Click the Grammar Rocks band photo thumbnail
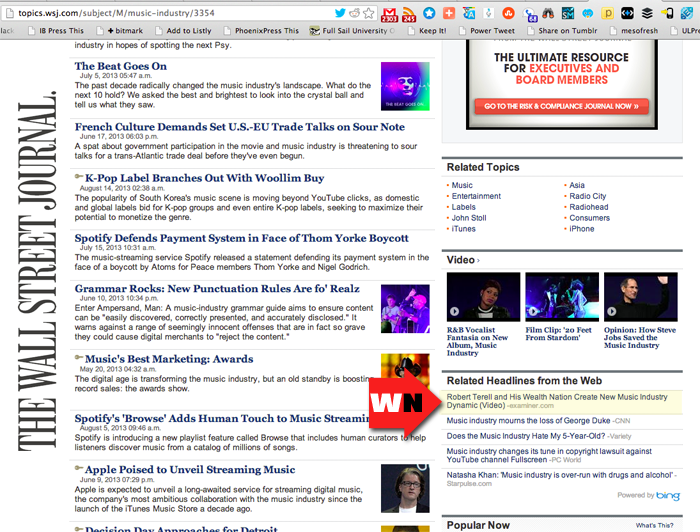Screen dimensions: 700x532 coord(405,309)
